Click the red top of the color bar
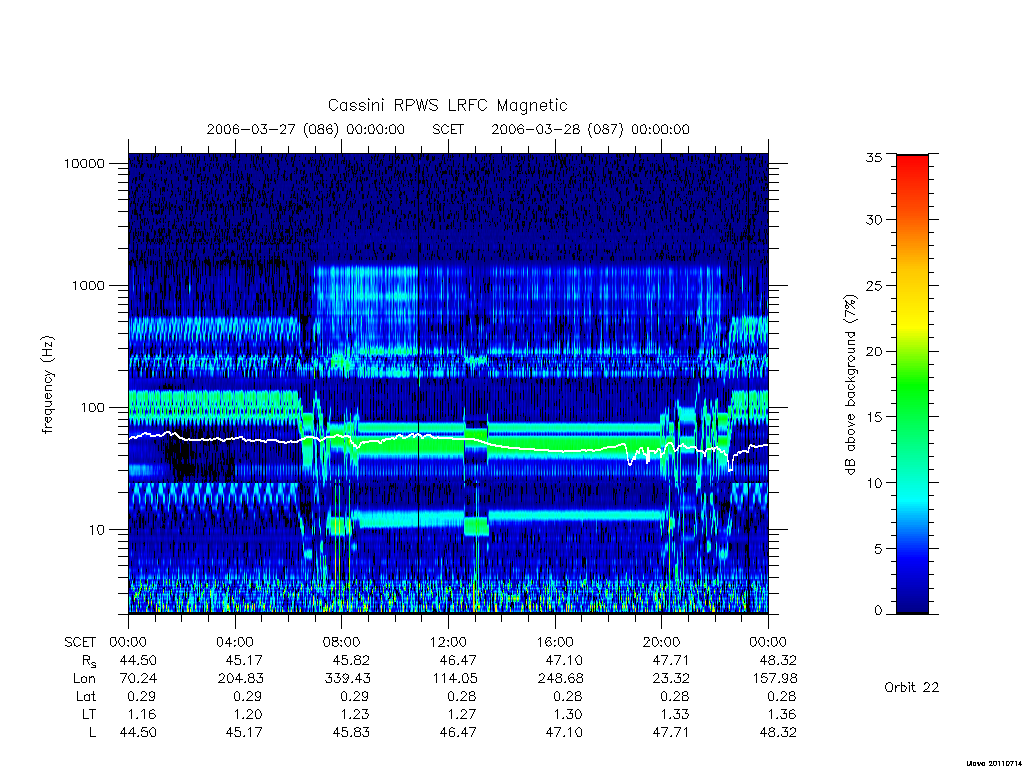1024x768 pixels. (912, 167)
